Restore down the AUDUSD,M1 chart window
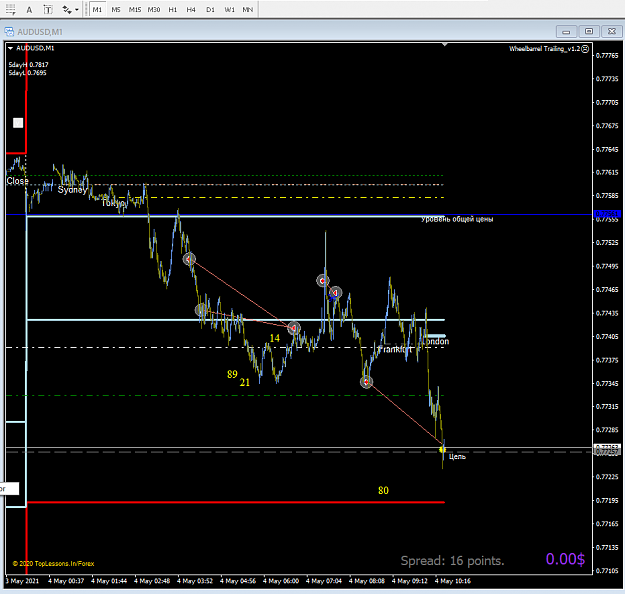Viewport: 625px width, 594px height. pyautogui.click(x=589, y=31)
